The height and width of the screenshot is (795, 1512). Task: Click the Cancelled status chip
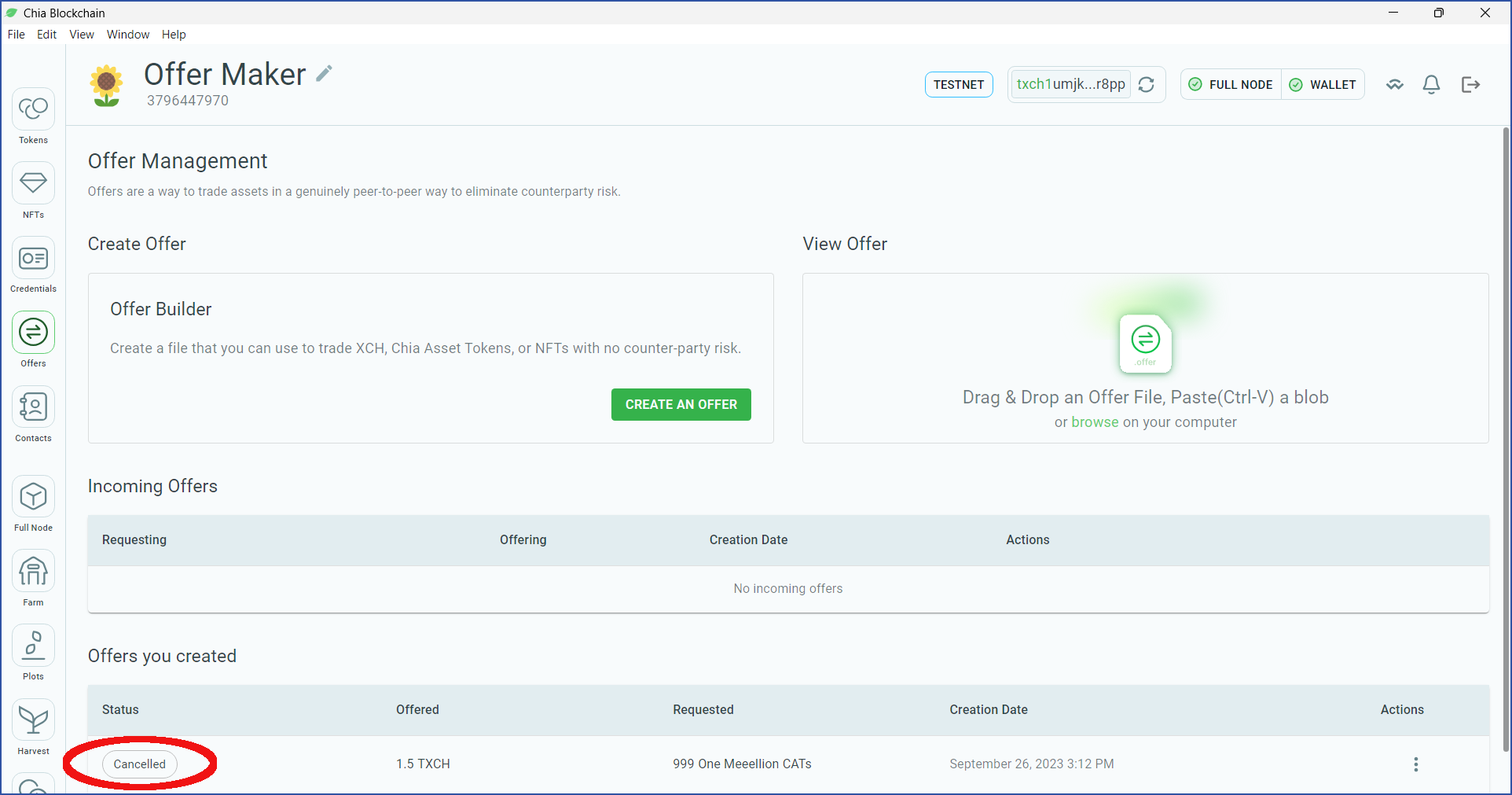(x=140, y=764)
